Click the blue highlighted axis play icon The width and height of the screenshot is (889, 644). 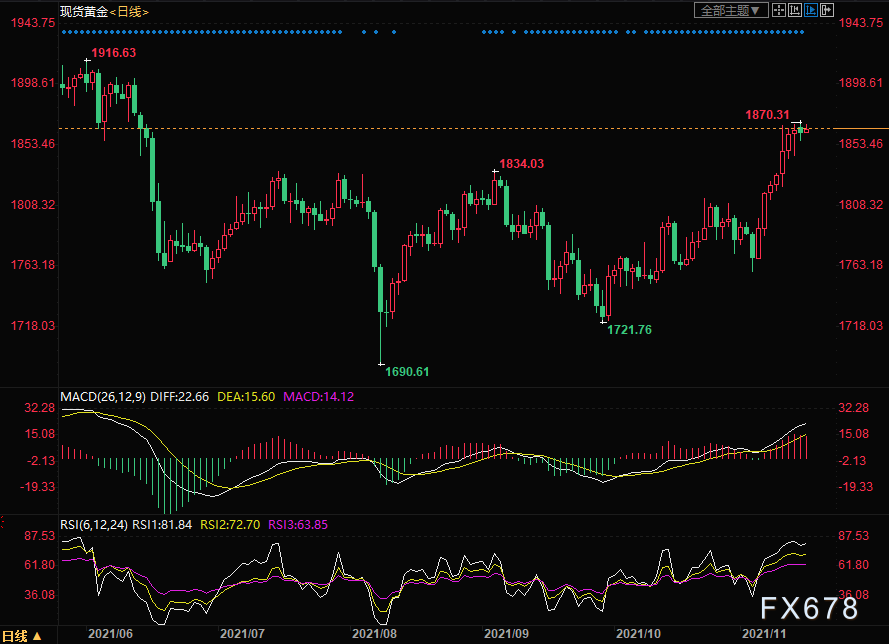coord(811,10)
